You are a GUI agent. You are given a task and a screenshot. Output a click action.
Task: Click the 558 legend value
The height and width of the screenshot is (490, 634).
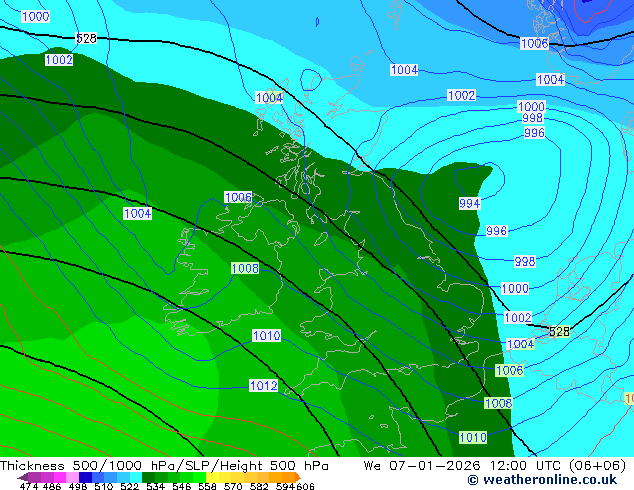(x=207, y=486)
